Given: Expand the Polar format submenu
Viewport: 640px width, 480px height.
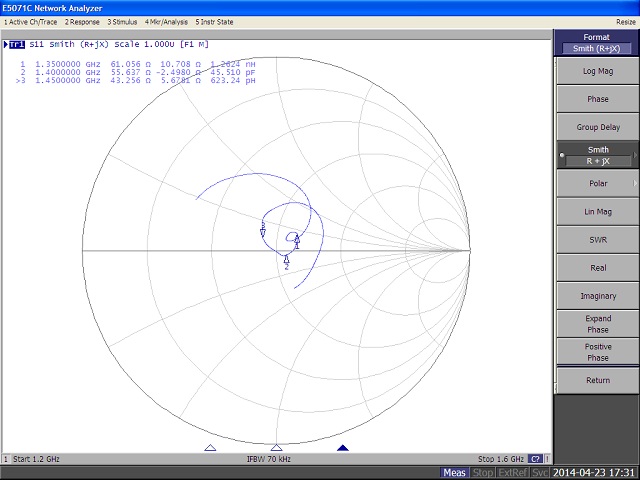Looking at the screenshot, I should coord(598,183).
